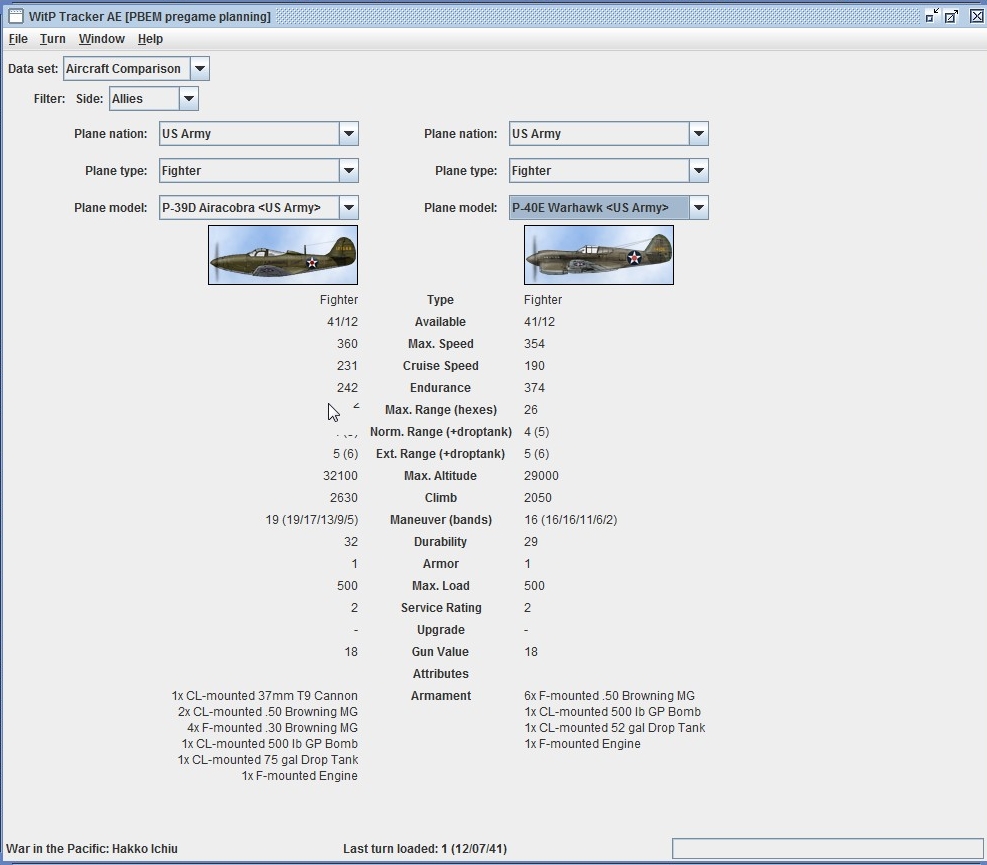The height and width of the screenshot is (865, 987).
Task: Click the 'Max. Altitude' row label
Action: click(441, 476)
